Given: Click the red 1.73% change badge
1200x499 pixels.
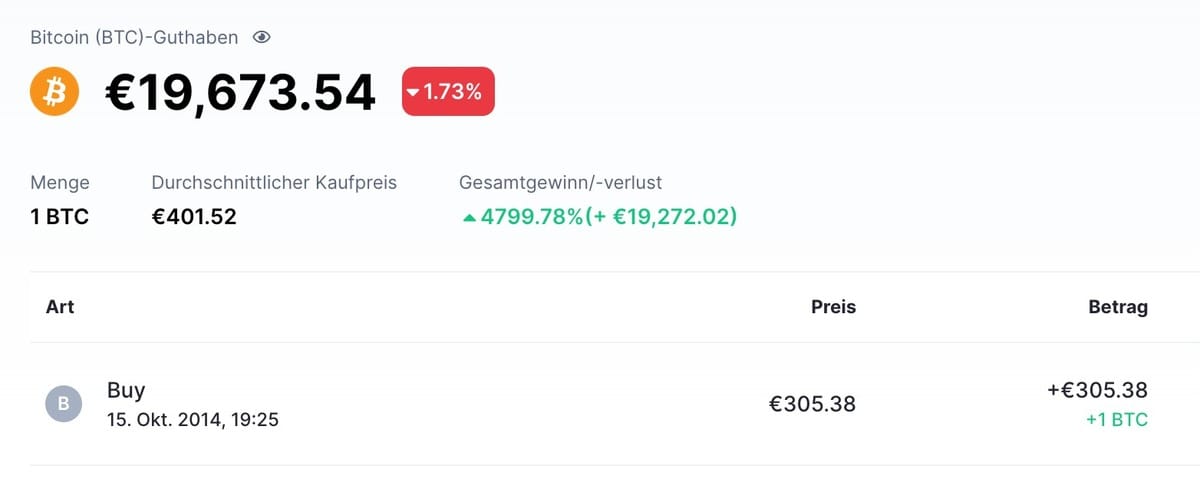Looking at the screenshot, I should pos(448,92).
